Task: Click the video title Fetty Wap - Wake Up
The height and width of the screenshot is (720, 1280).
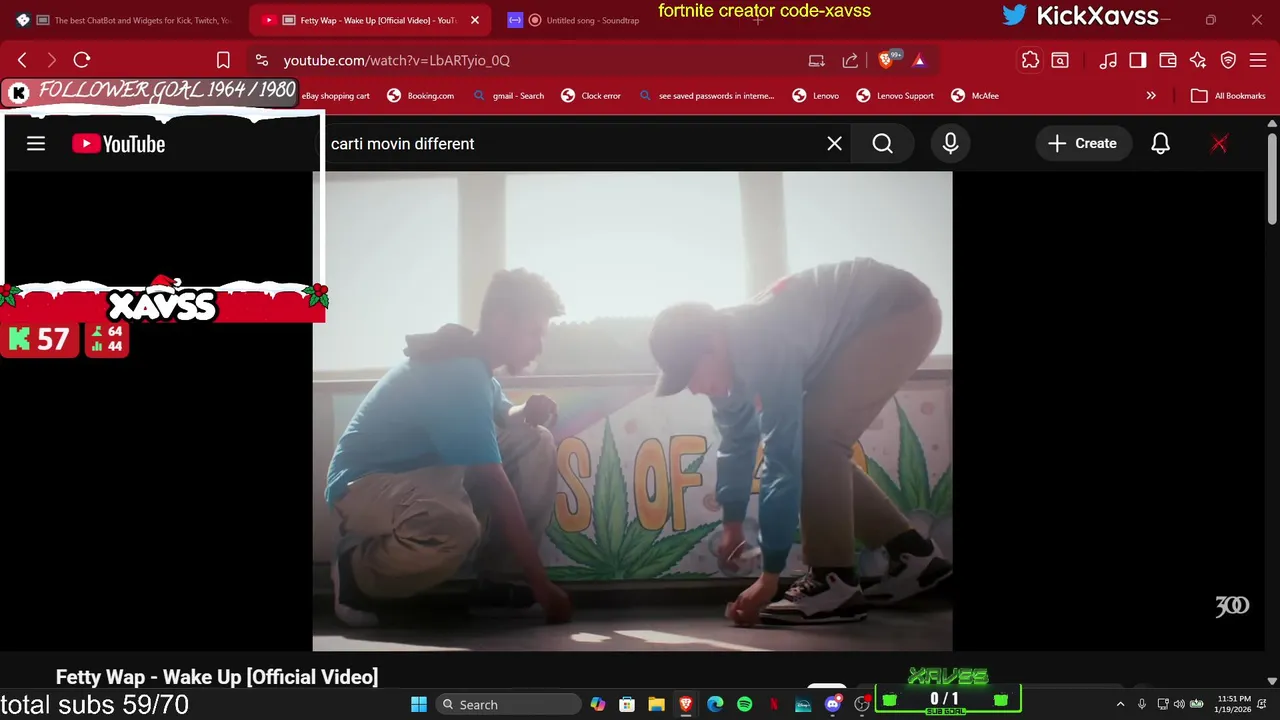Action: pos(217,677)
